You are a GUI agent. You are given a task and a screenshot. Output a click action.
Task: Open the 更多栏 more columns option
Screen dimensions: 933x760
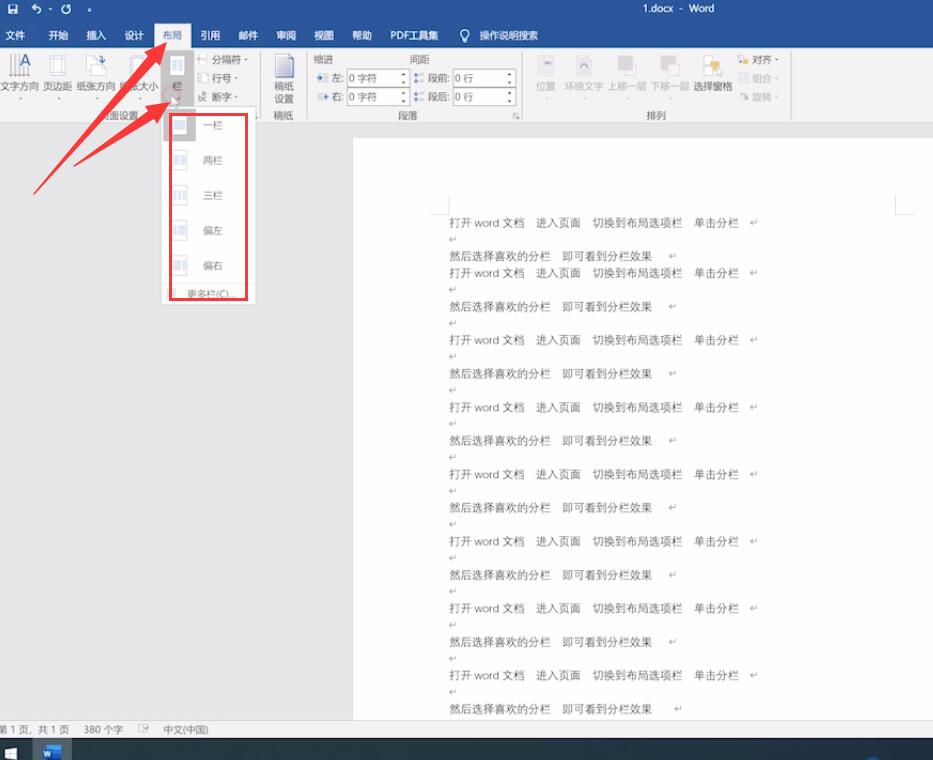(x=208, y=294)
